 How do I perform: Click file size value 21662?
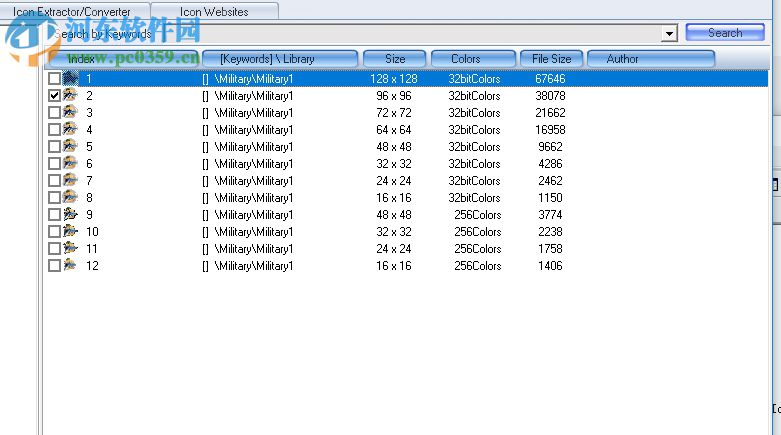[550, 113]
